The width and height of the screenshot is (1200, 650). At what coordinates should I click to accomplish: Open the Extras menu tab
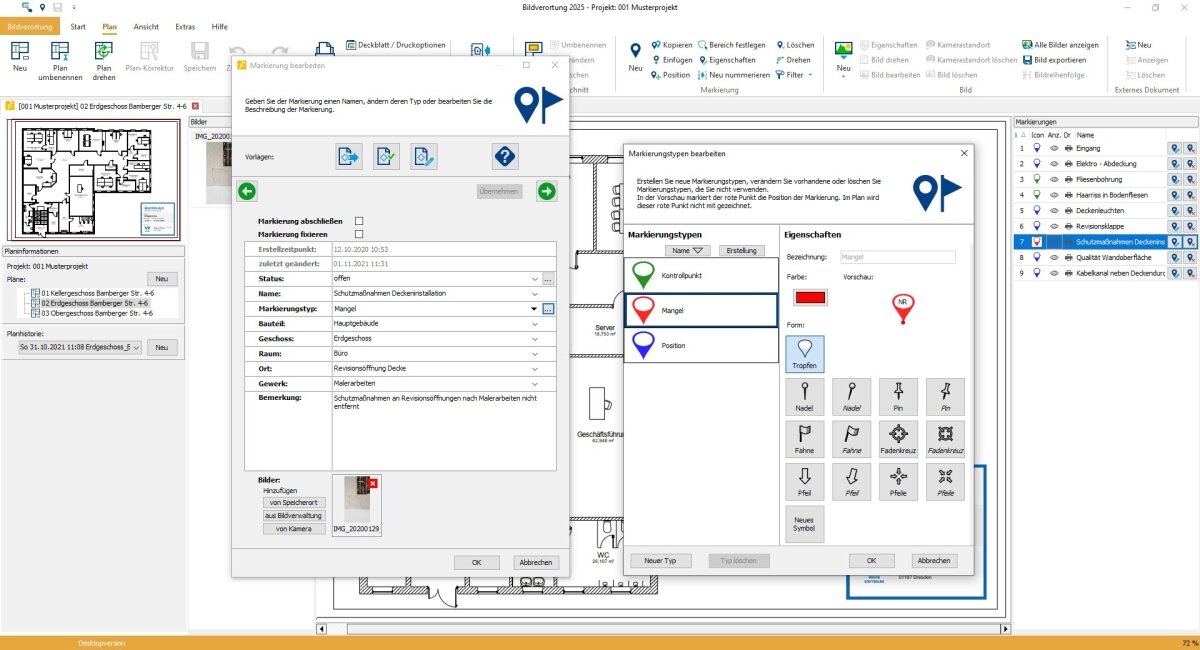pos(185,26)
